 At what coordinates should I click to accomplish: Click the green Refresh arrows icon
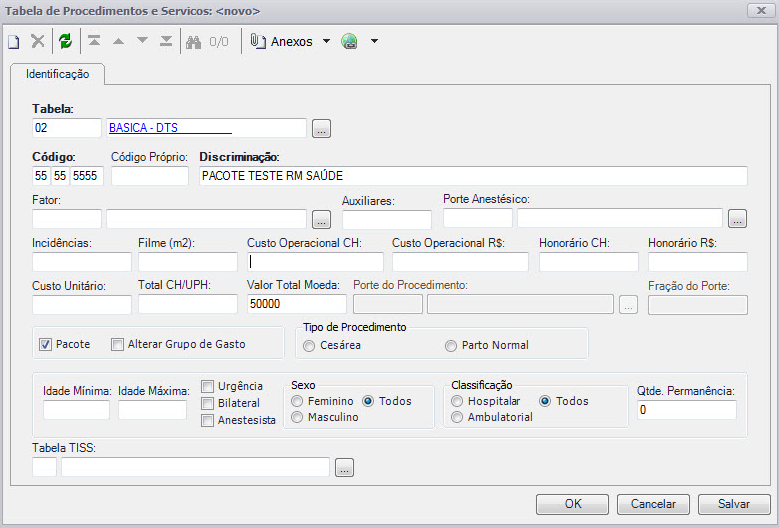[x=66, y=41]
